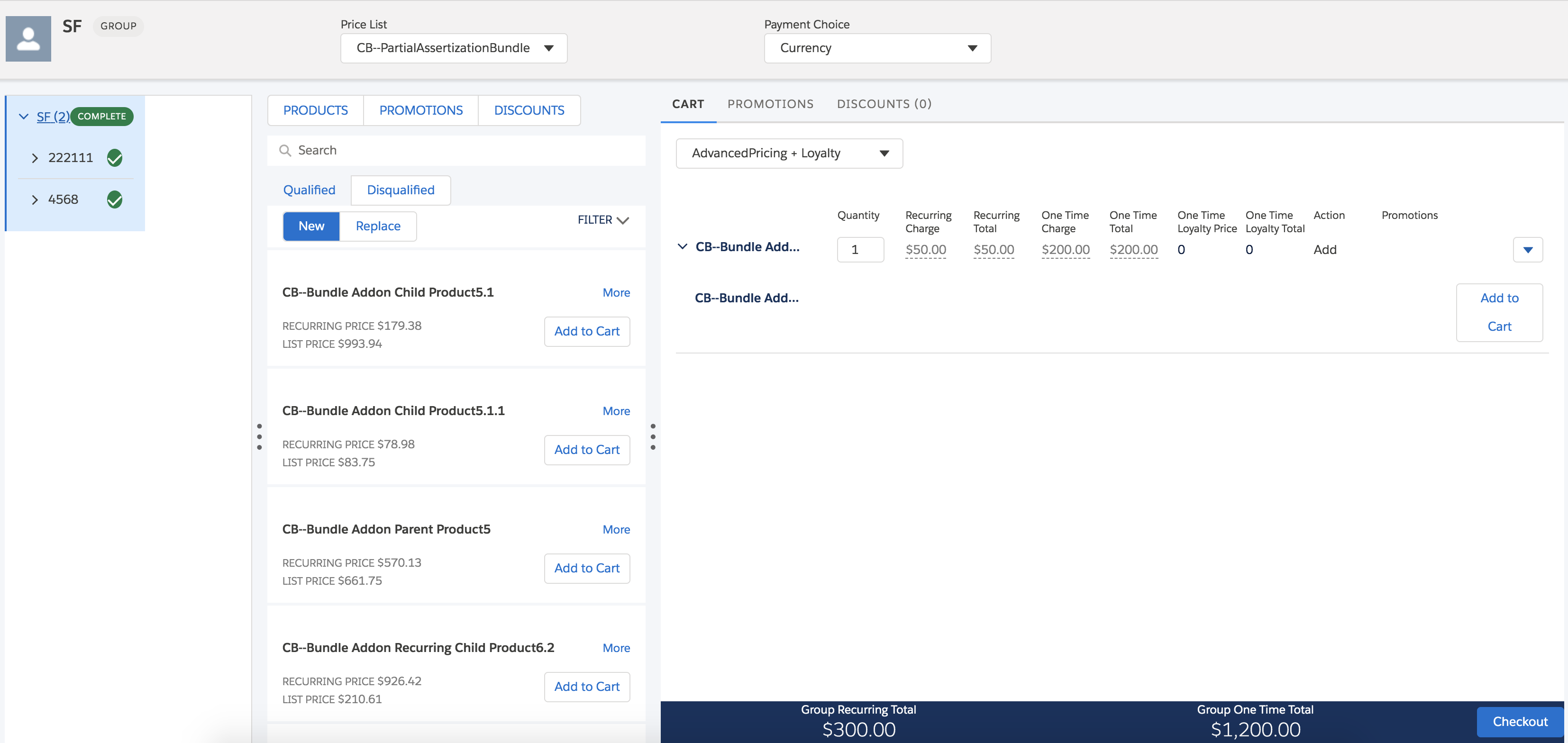Show the Qualified products tab
The image size is (1568, 743).
(309, 190)
